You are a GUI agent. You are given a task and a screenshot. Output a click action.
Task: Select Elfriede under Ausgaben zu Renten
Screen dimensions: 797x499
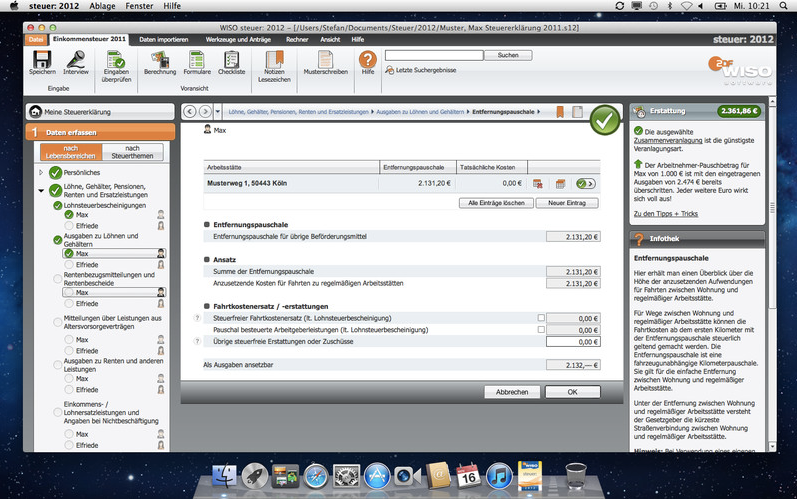point(87,390)
